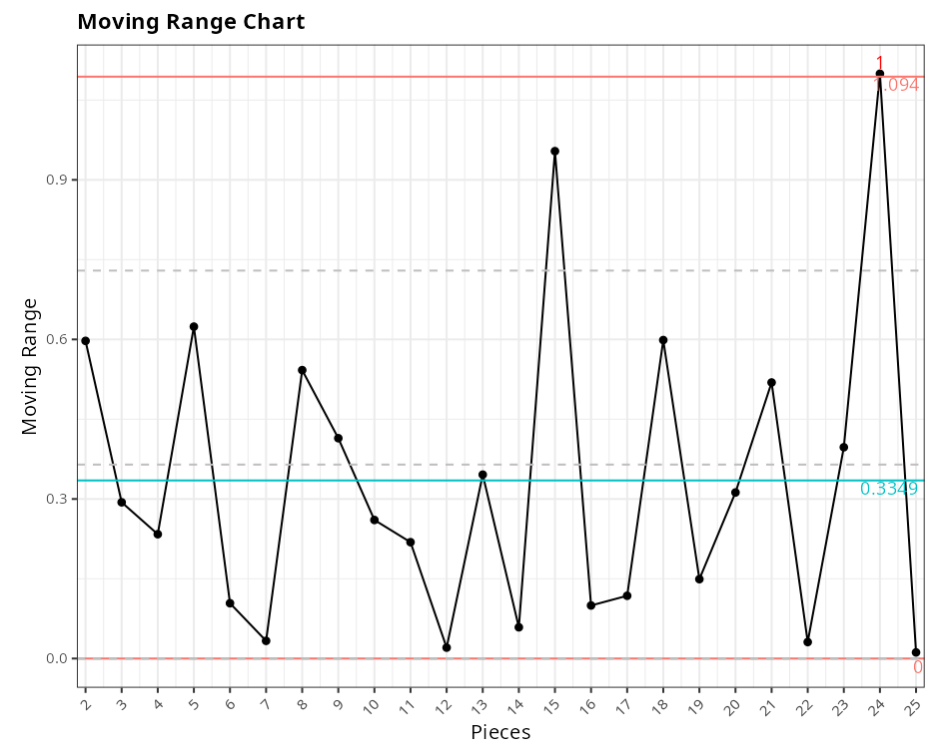
Task: Click the 0.9 y-axis tick label
Action: [54, 180]
